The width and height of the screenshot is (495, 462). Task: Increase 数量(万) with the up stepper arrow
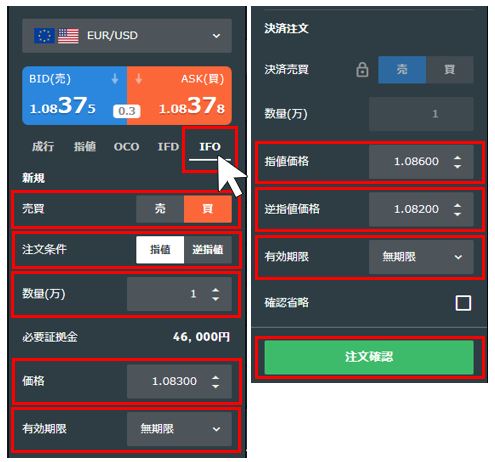point(215,290)
